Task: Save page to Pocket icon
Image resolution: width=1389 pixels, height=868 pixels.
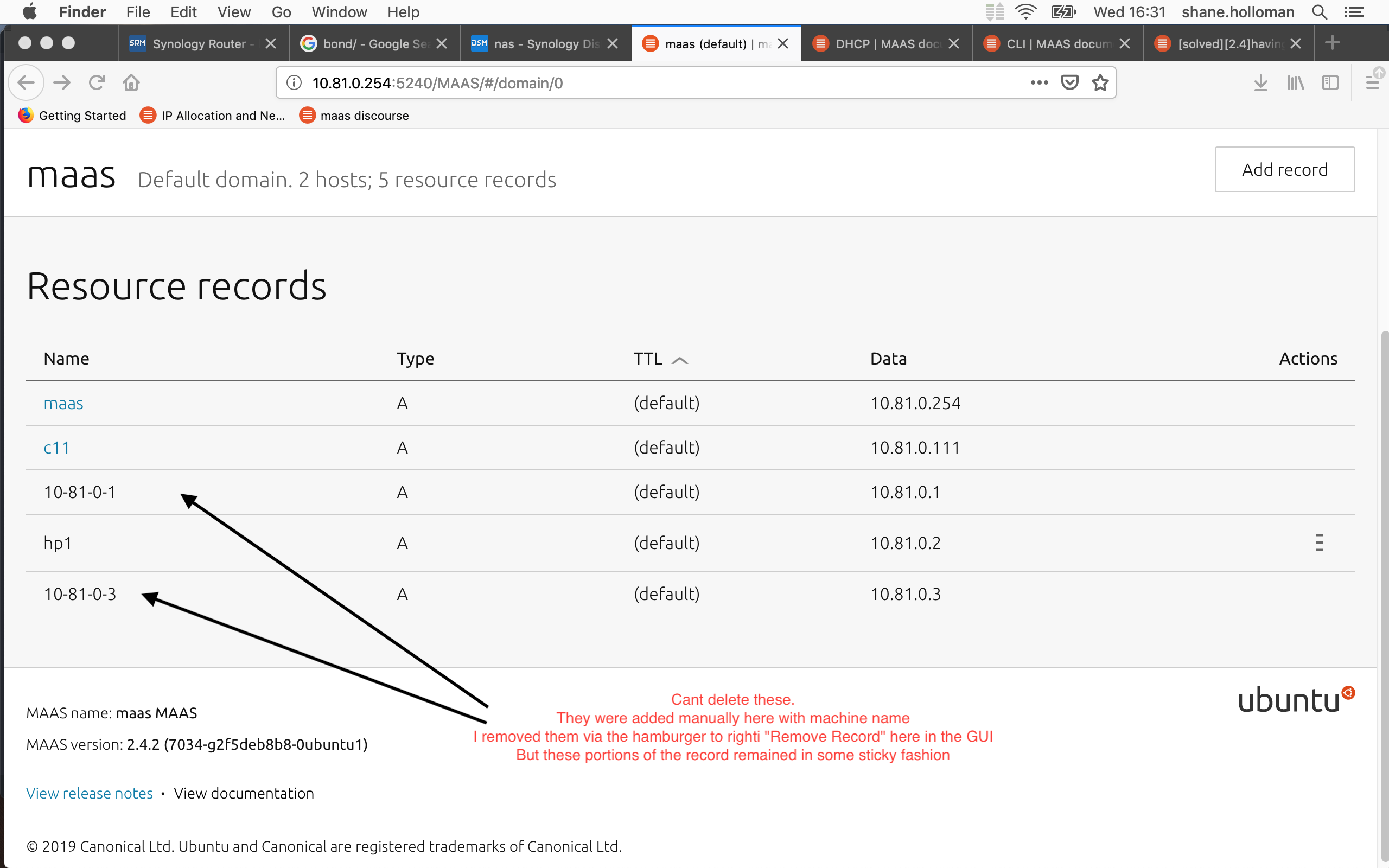Action: 1069,82
